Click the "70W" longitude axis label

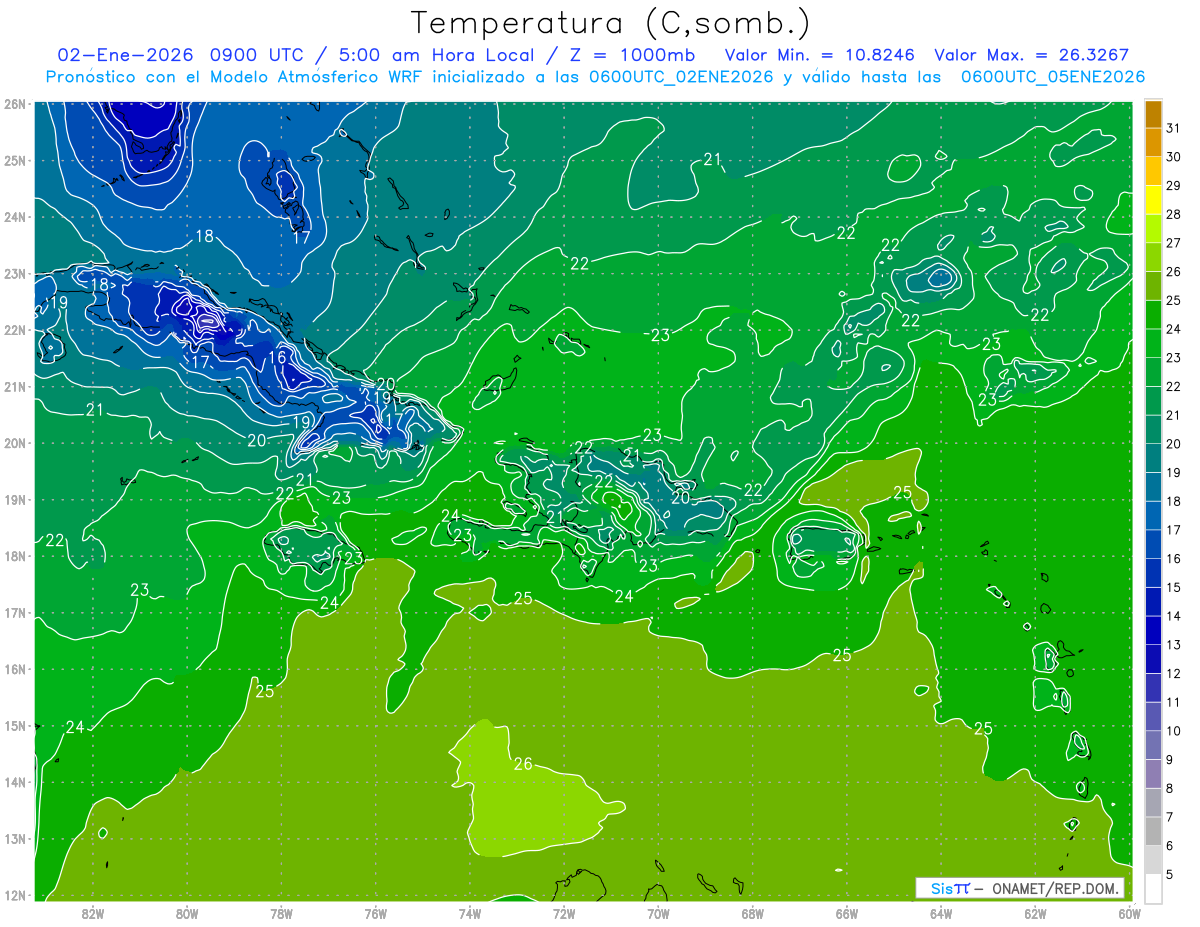pyautogui.click(x=658, y=913)
